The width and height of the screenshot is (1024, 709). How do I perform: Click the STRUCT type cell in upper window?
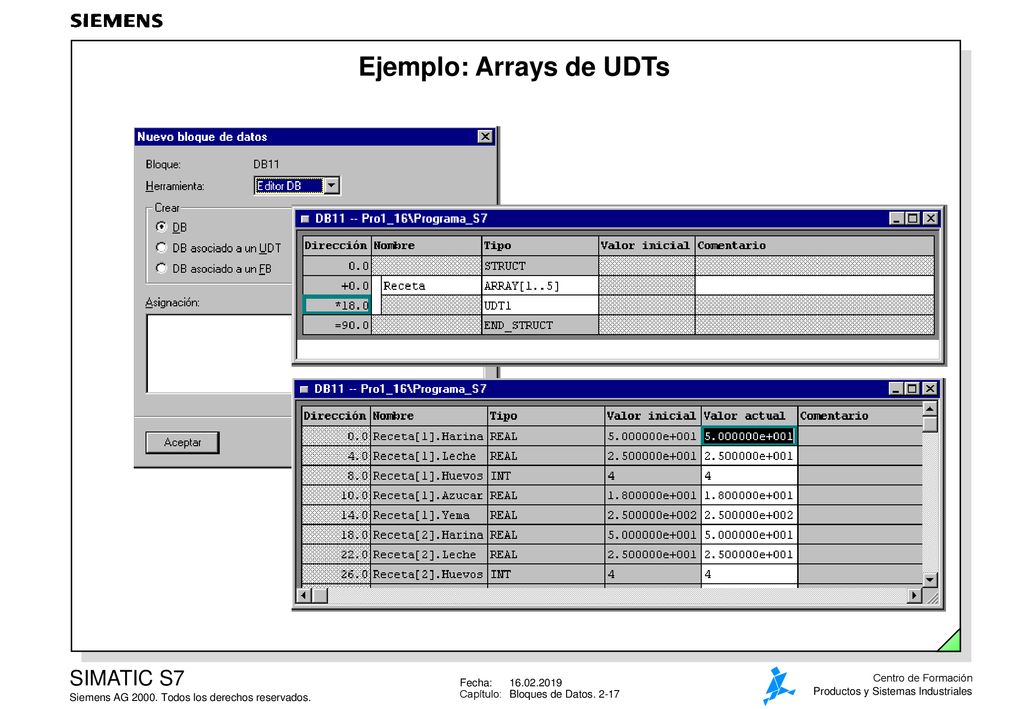539,266
